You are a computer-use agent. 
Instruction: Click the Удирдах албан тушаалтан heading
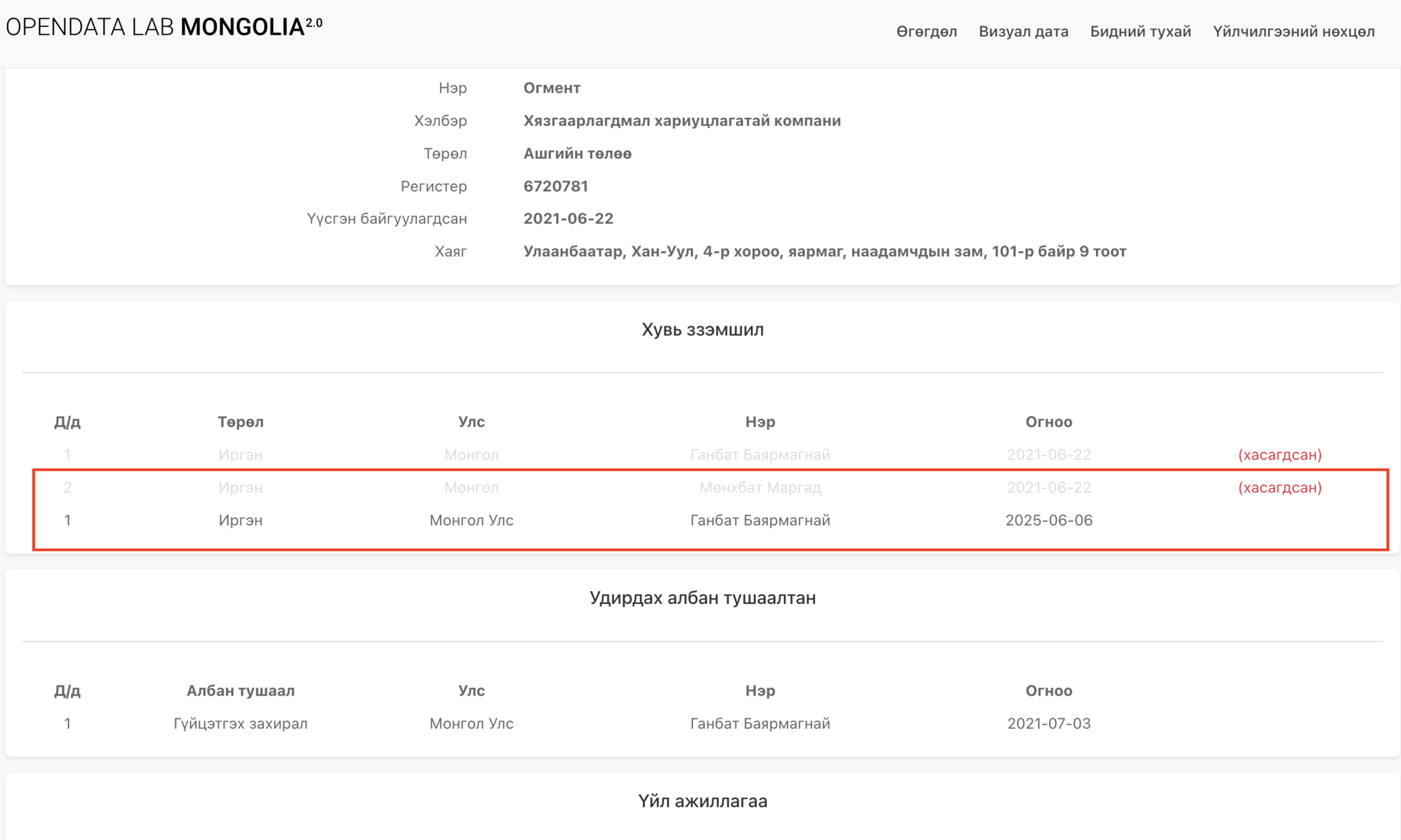(x=702, y=598)
